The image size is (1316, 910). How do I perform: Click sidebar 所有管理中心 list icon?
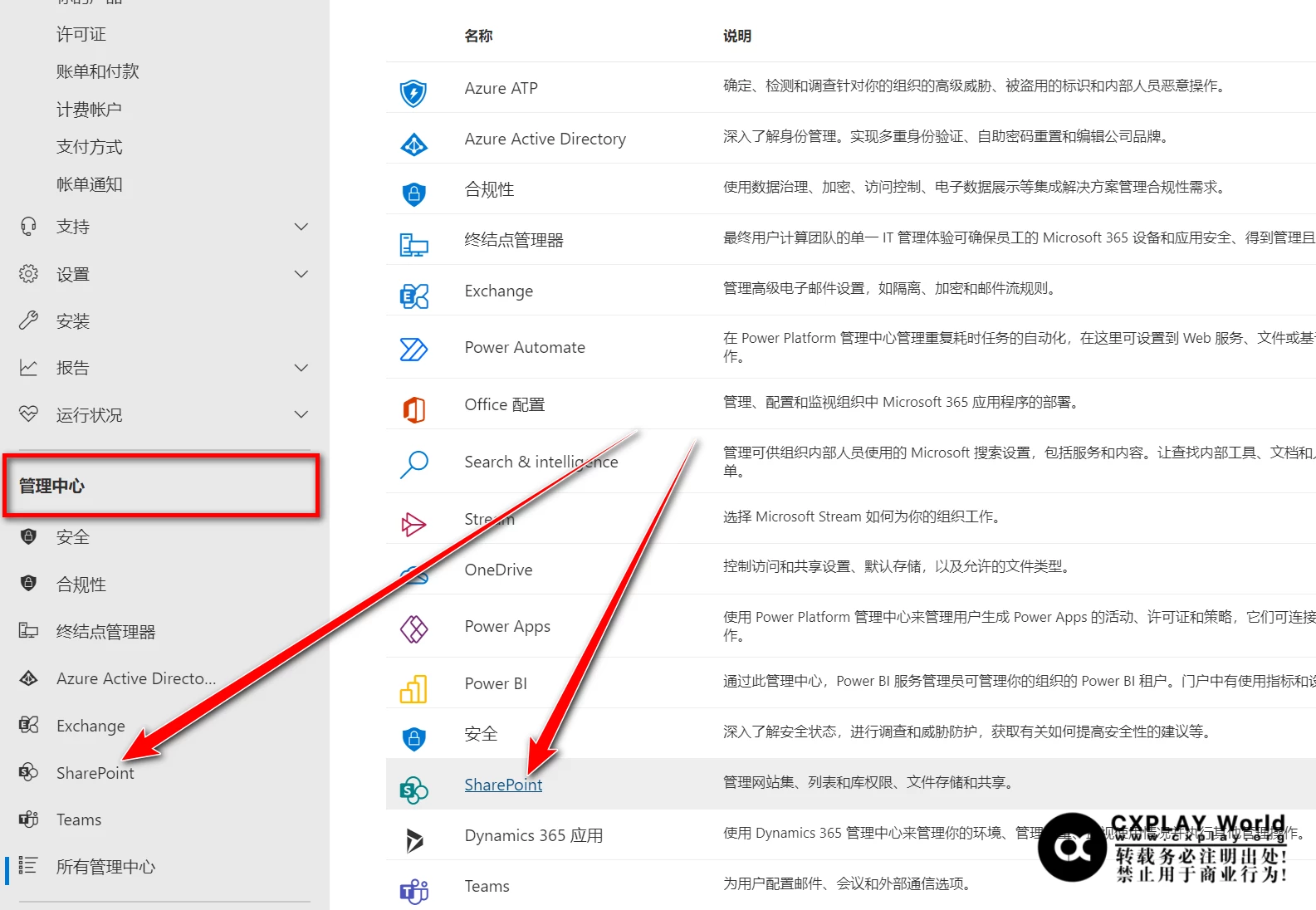click(28, 866)
